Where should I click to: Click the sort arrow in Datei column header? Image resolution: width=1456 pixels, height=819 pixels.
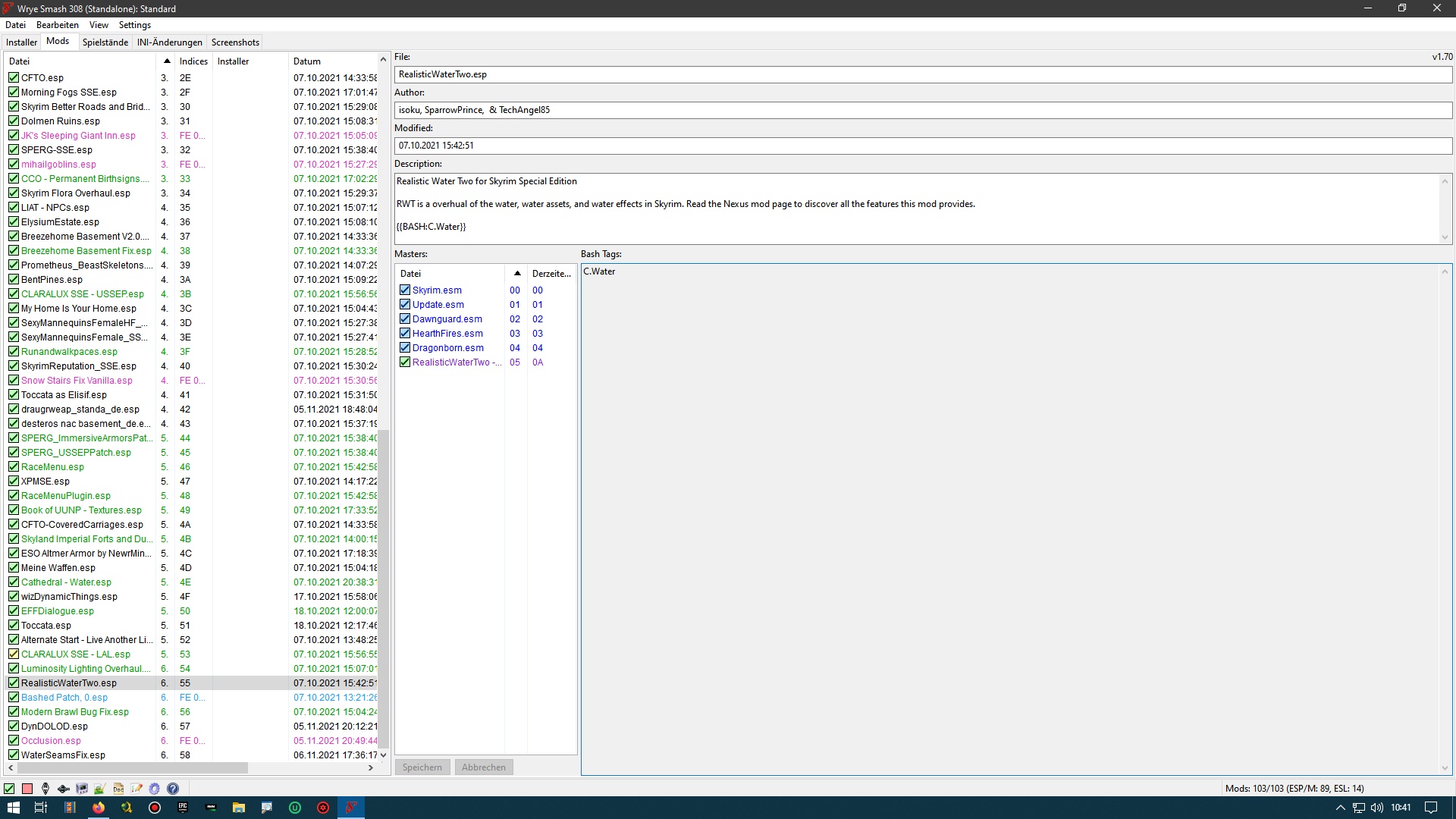pyautogui.click(x=167, y=61)
